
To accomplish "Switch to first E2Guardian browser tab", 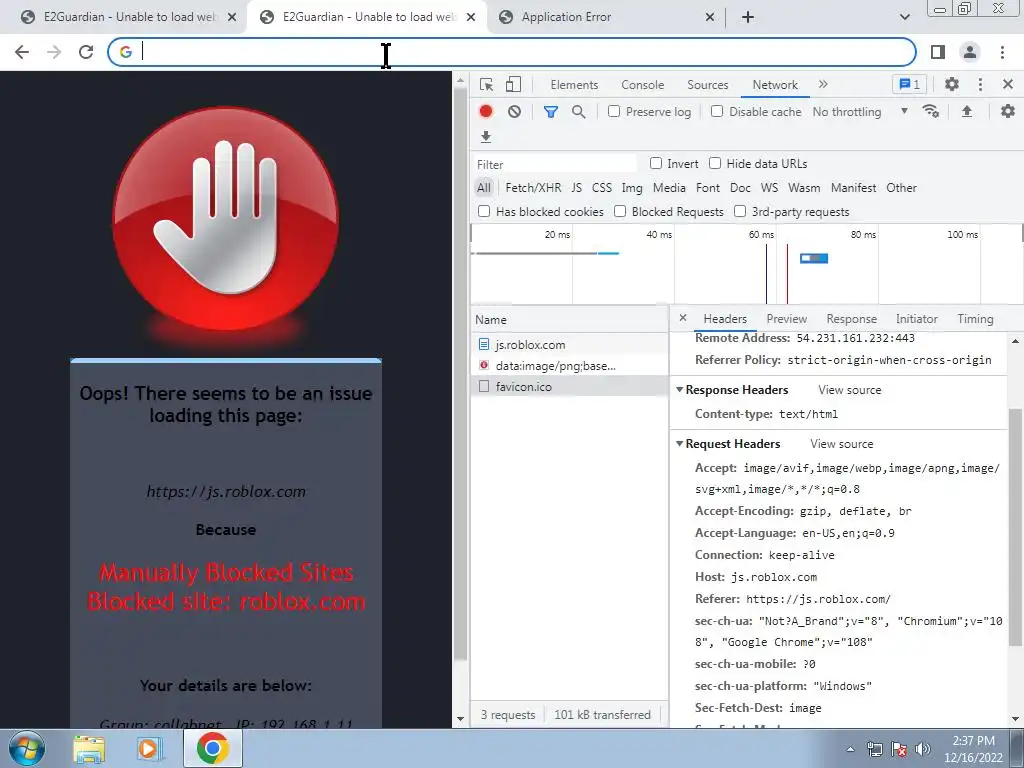I will [128, 17].
